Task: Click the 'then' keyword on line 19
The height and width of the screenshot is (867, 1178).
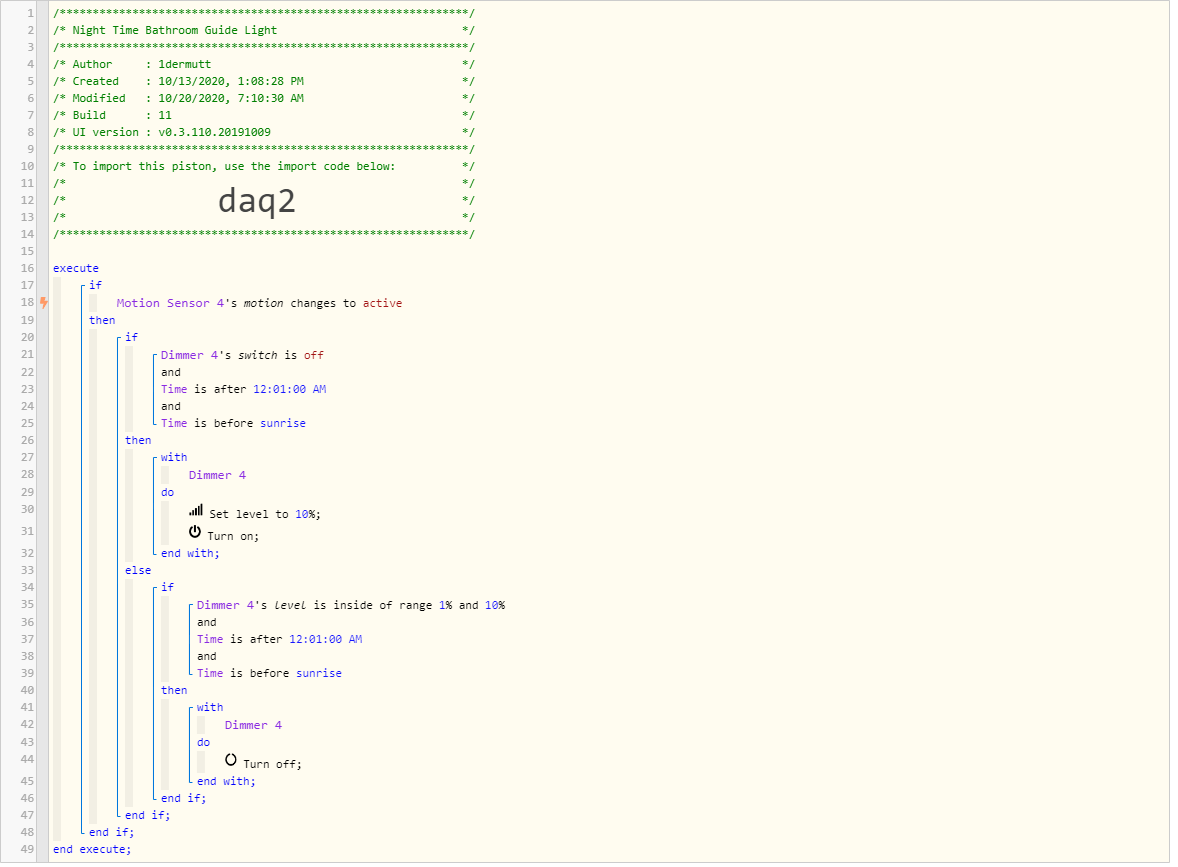Action: click(x=102, y=321)
